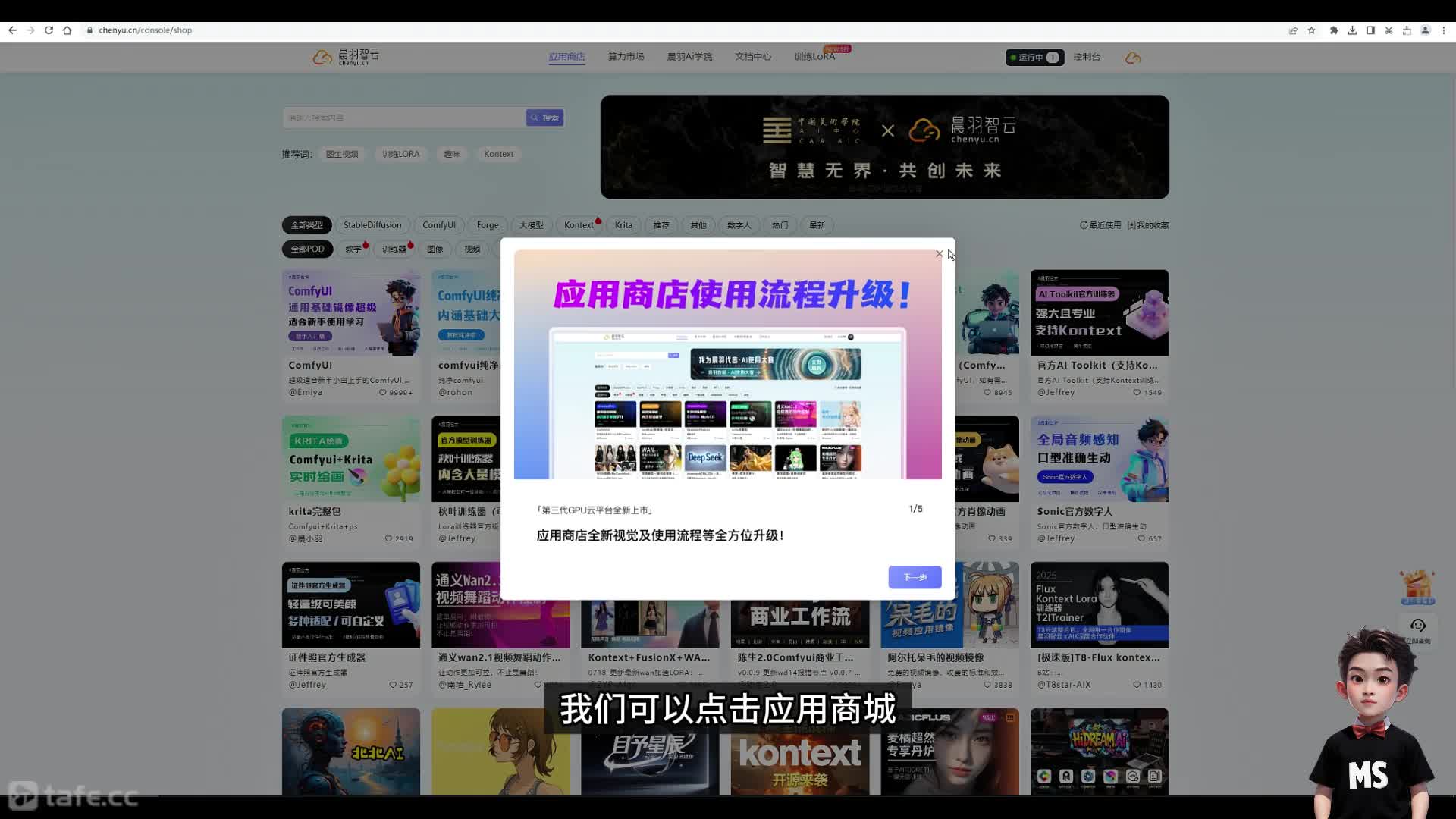Go forward in browser history
This screenshot has height=819, width=1456.
click(30, 30)
